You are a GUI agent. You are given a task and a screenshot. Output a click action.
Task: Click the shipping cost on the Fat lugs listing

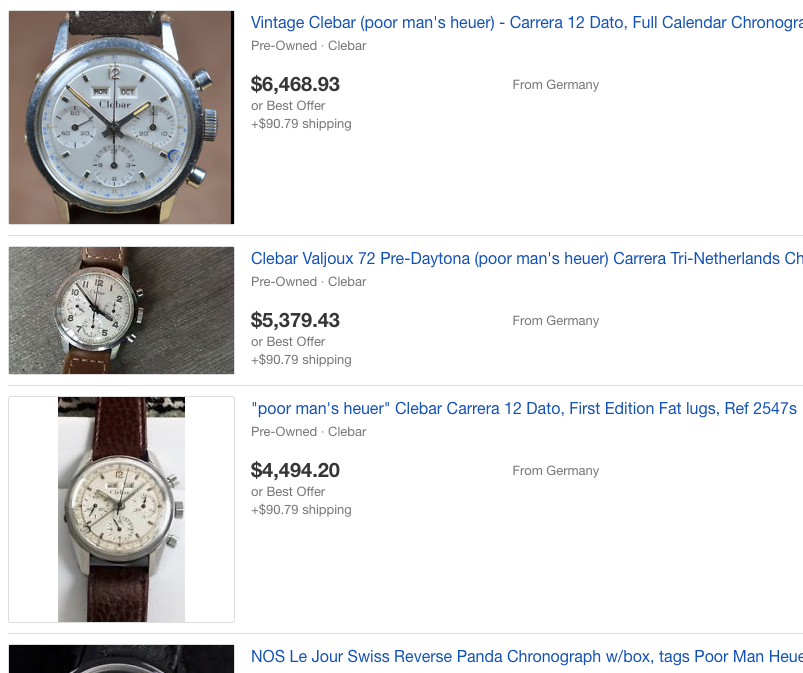click(301, 510)
